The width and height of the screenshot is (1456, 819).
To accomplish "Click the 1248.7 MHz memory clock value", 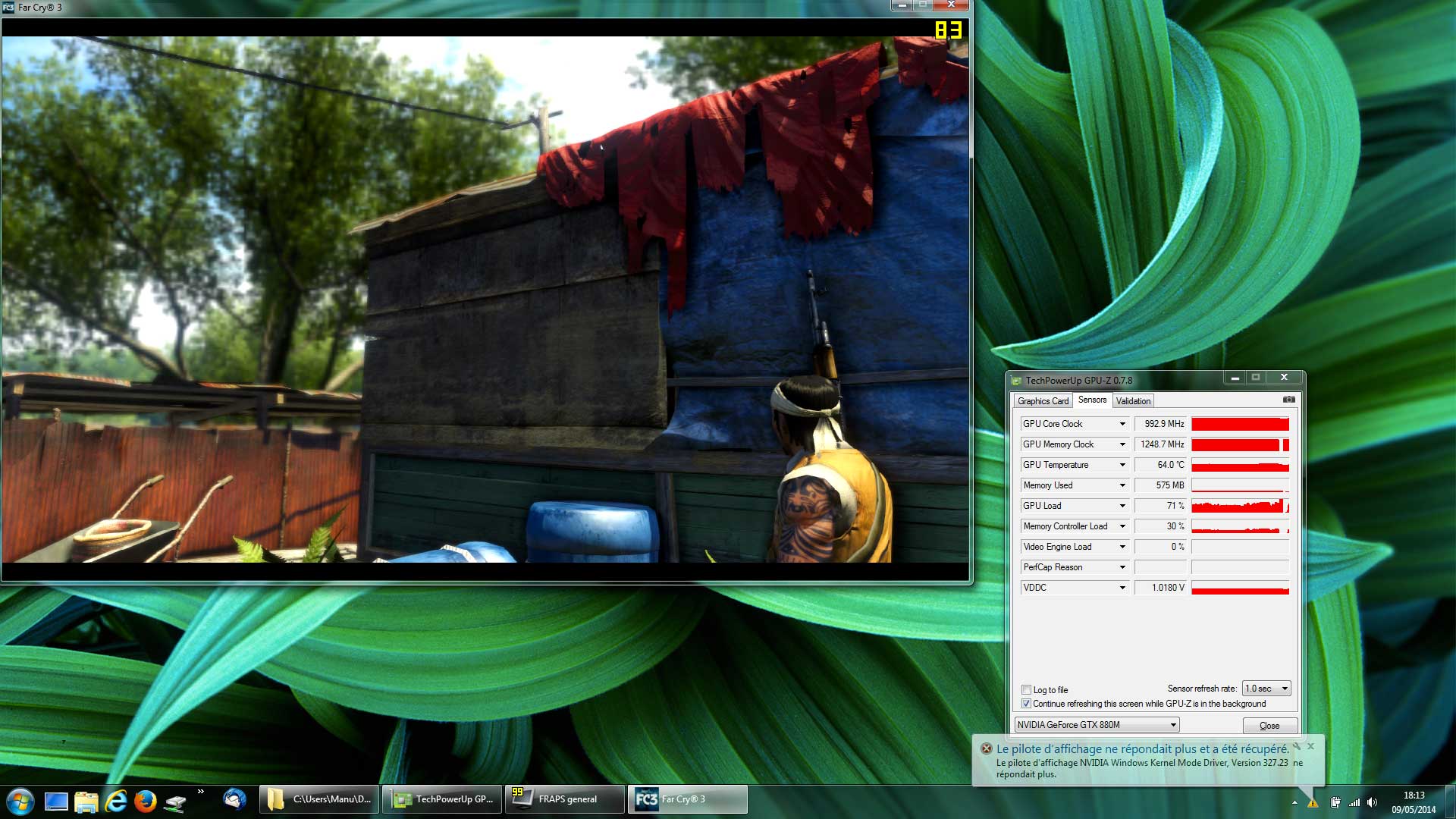I will pyautogui.click(x=1160, y=444).
